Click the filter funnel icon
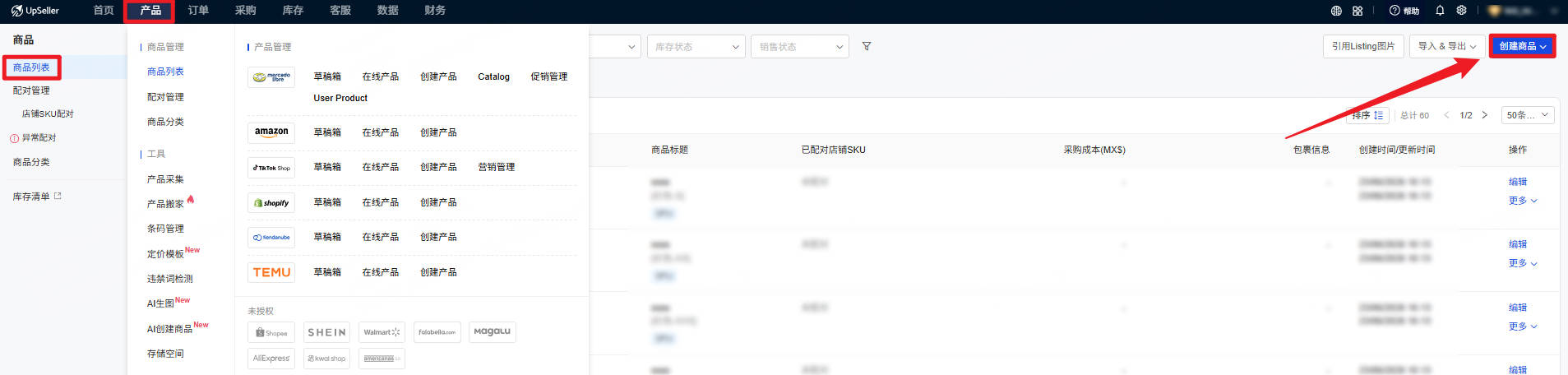The image size is (1568, 375). (x=867, y=46)
